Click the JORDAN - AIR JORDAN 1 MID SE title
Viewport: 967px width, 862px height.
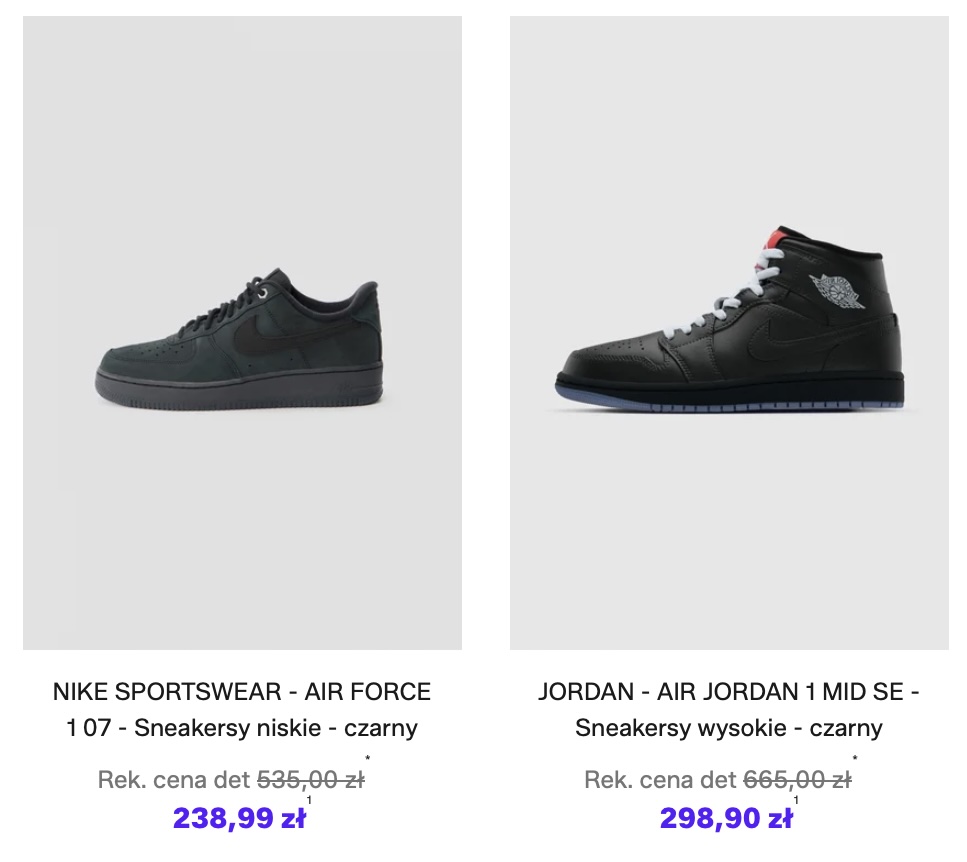[728, 691]
